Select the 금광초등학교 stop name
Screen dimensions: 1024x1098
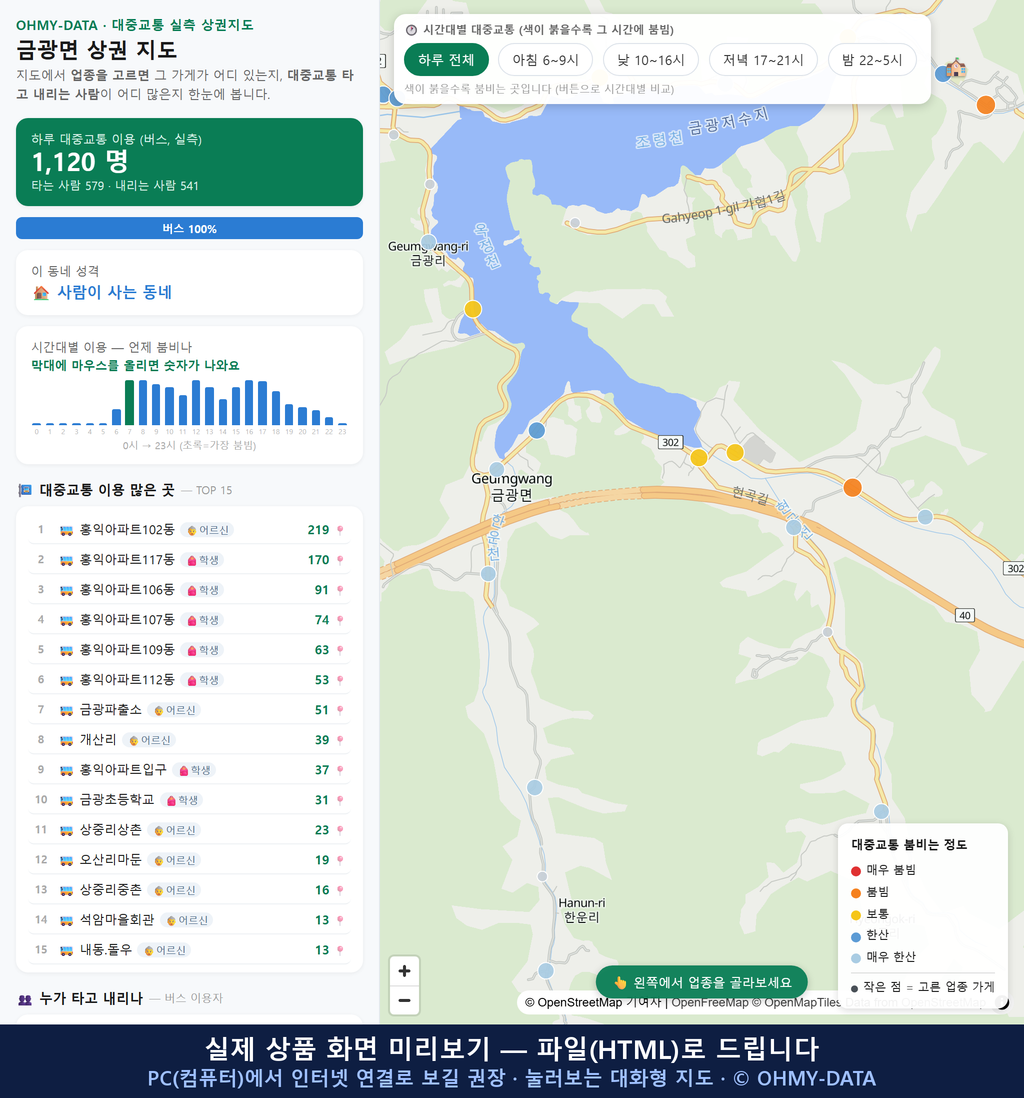click(117, 800)
